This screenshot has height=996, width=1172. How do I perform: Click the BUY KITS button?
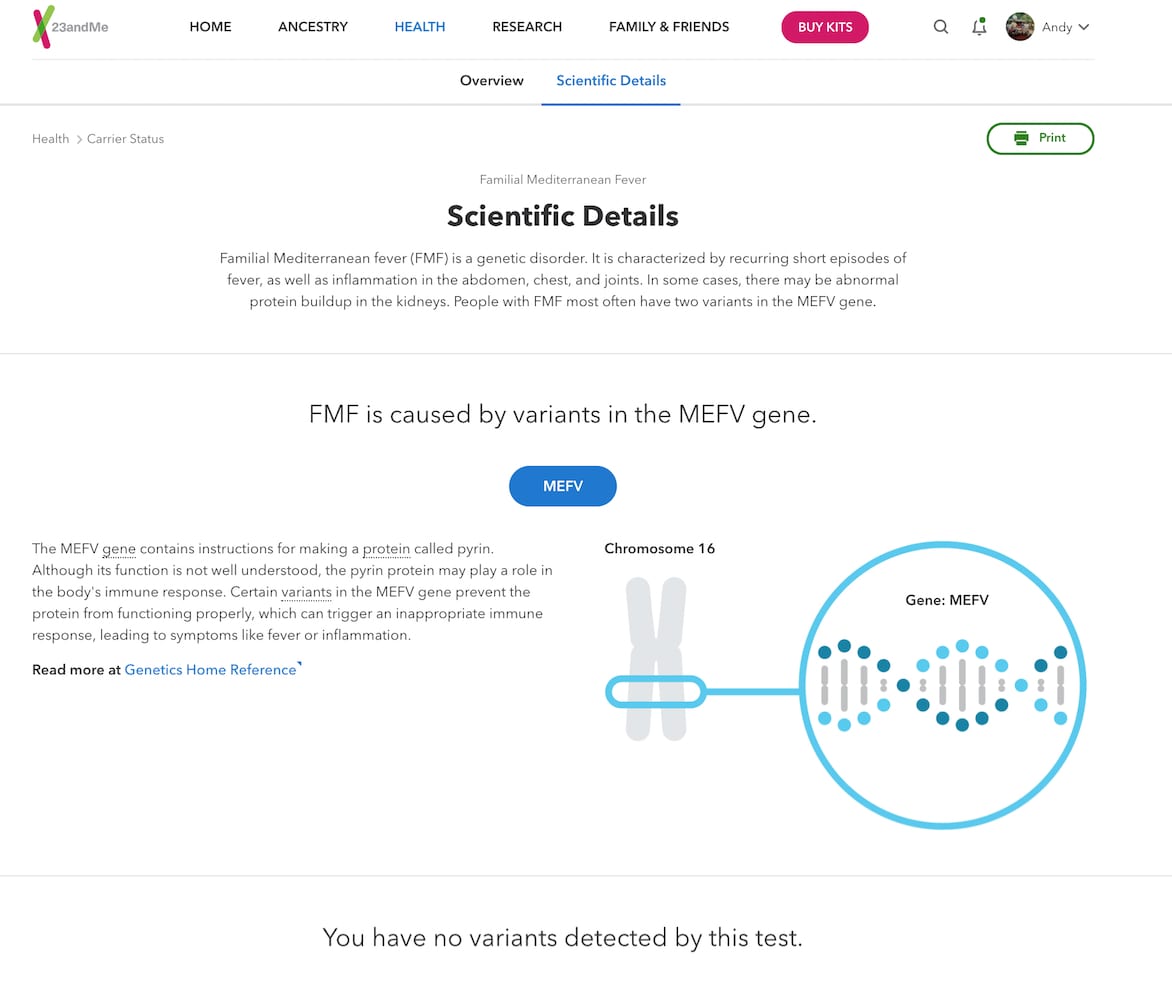[x=824, y=27]
